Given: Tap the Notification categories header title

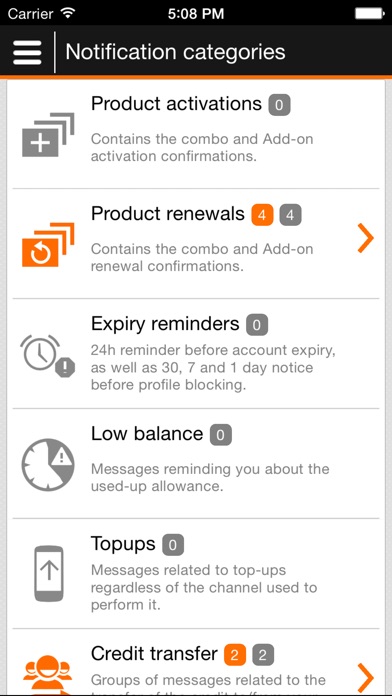Looking at the screenshot, I should click(x=175, y=52).
